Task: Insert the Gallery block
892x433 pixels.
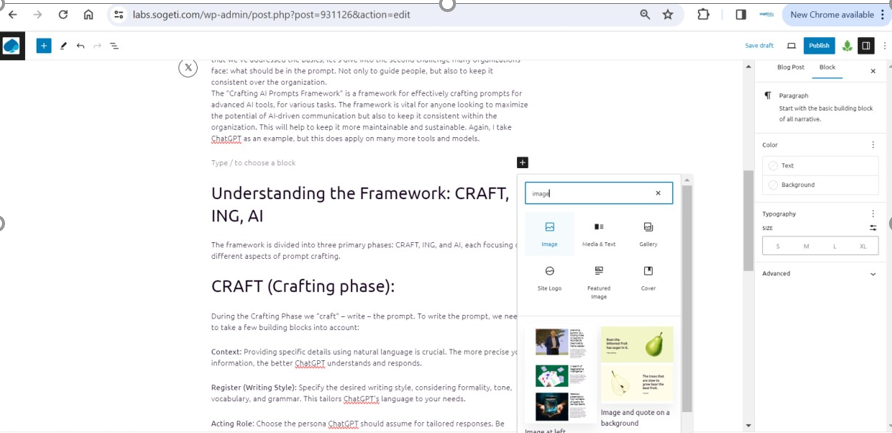Action: click(648, 234)
